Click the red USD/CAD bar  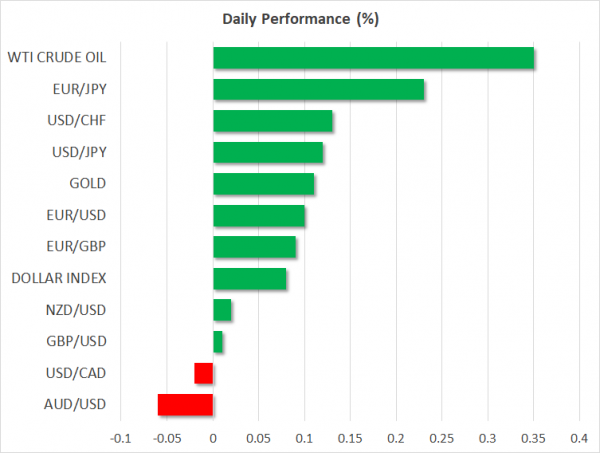(x=204, y=373)
